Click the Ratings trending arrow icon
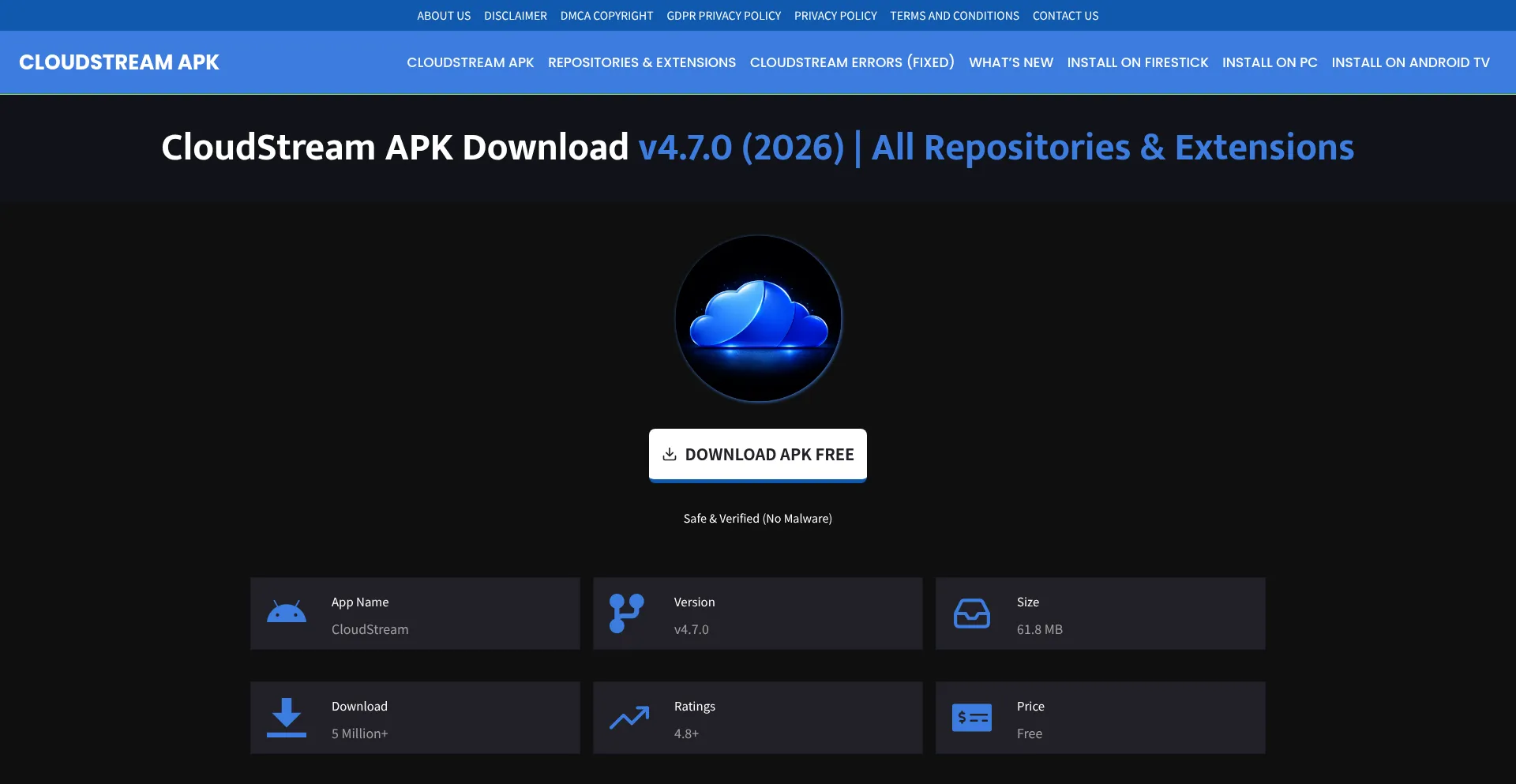 coord(629,718)
